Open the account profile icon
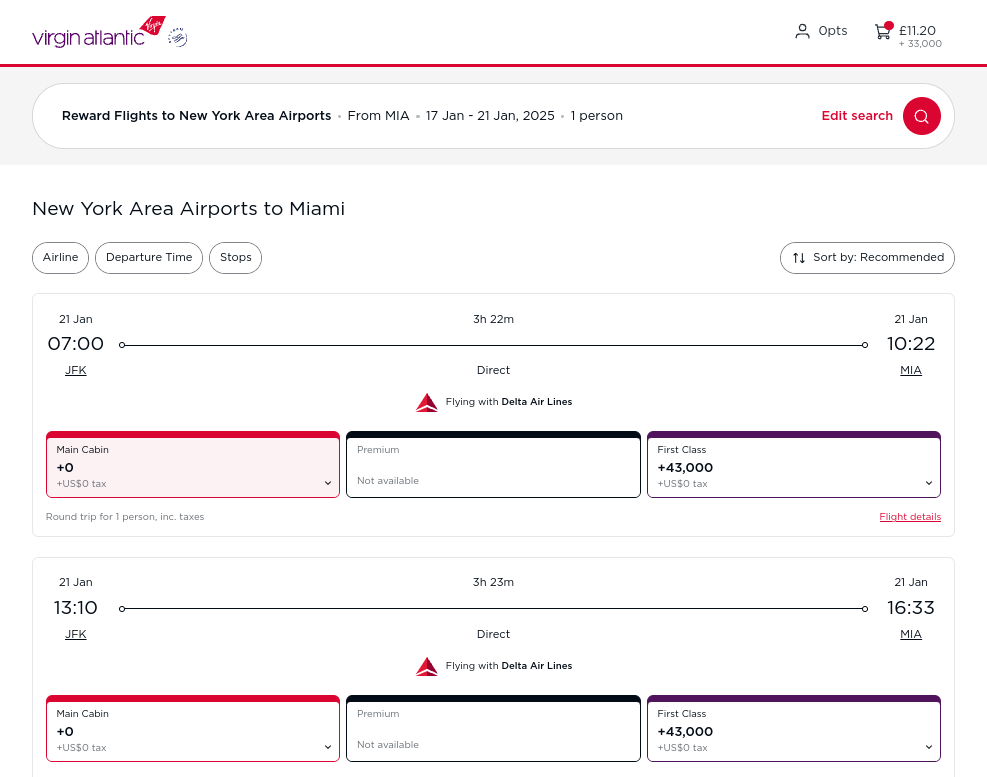This screenshot has height=777, width=987. (x=802, y=31)
